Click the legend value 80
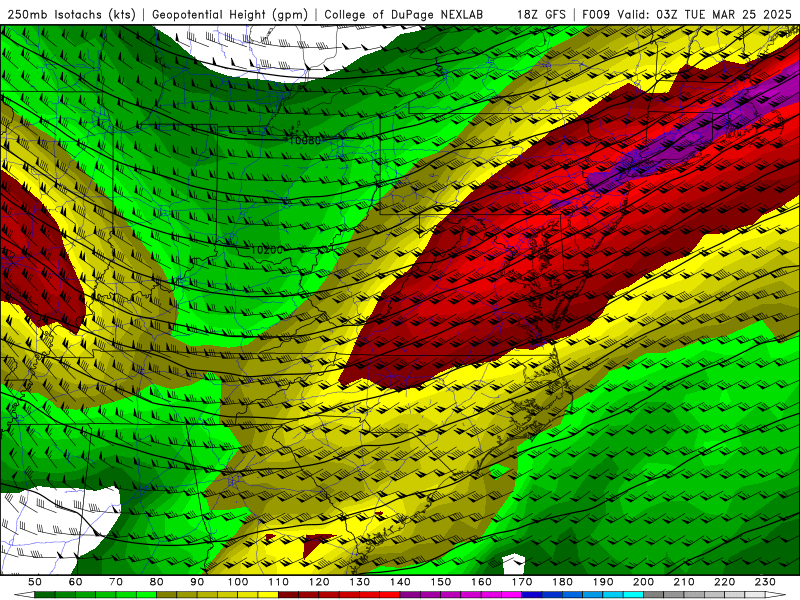Image resolution: width=800 pixels, height=600 pixels. click(x=157, y=582)
